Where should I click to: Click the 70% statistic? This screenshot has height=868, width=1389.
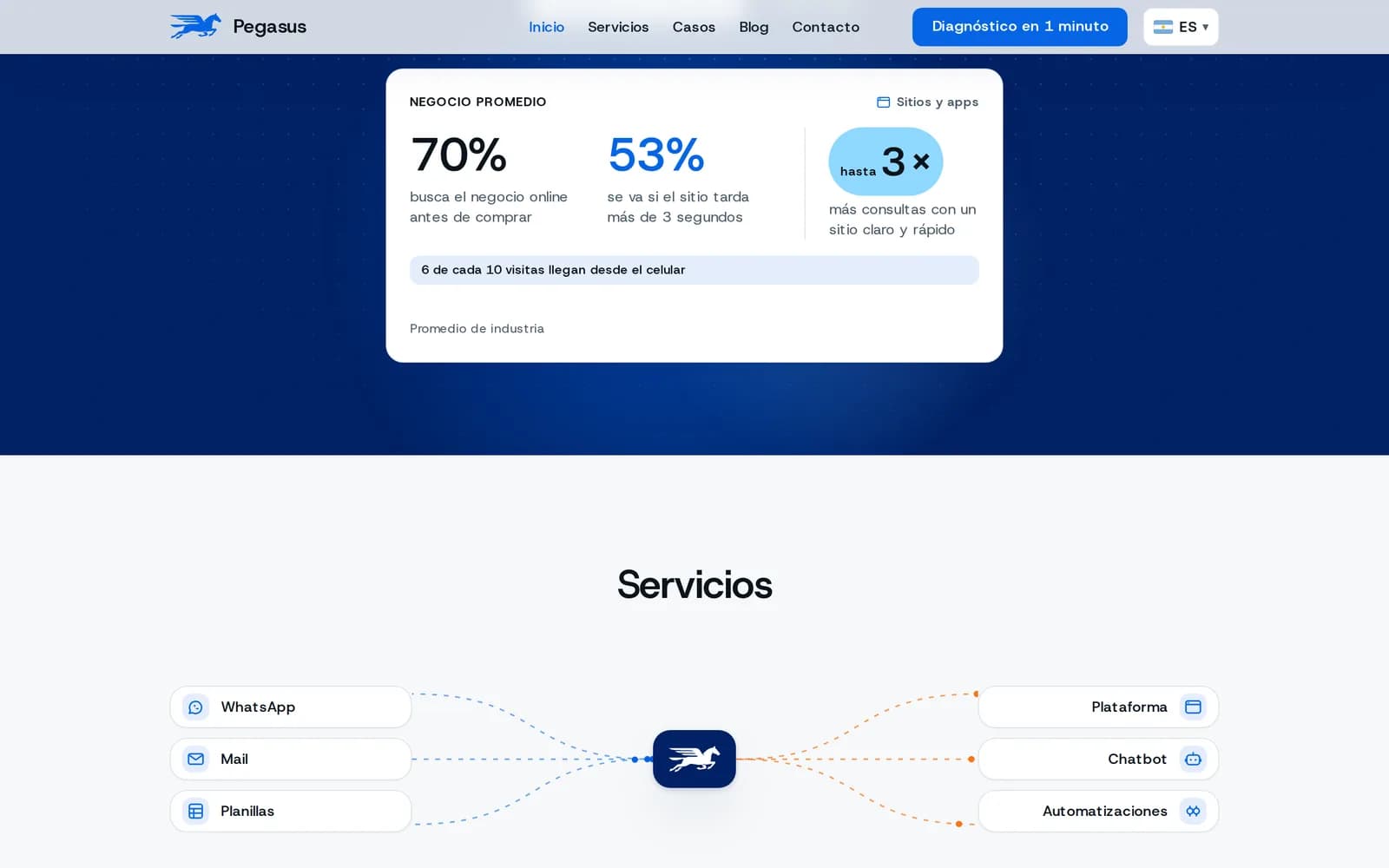[458, 155]
